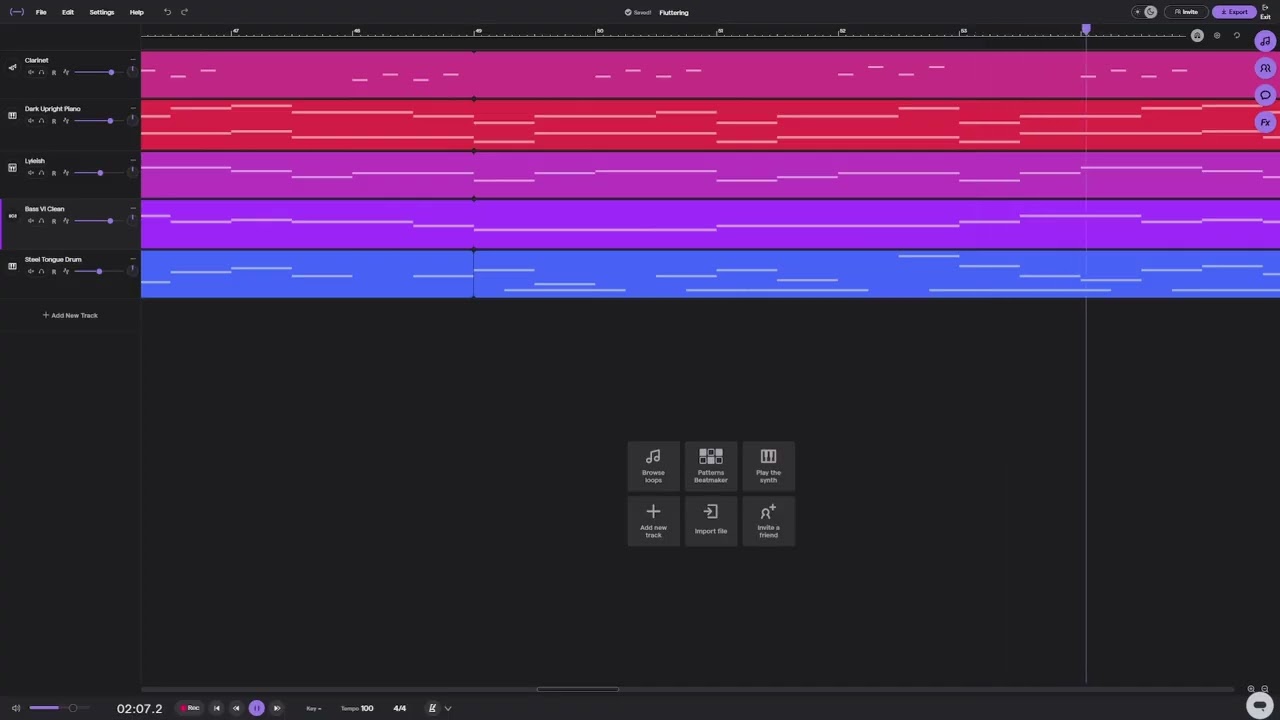This screenshot has width=1280, height=720.
Task: Open timeline settings gear icon
Action: coord(1217,36)
